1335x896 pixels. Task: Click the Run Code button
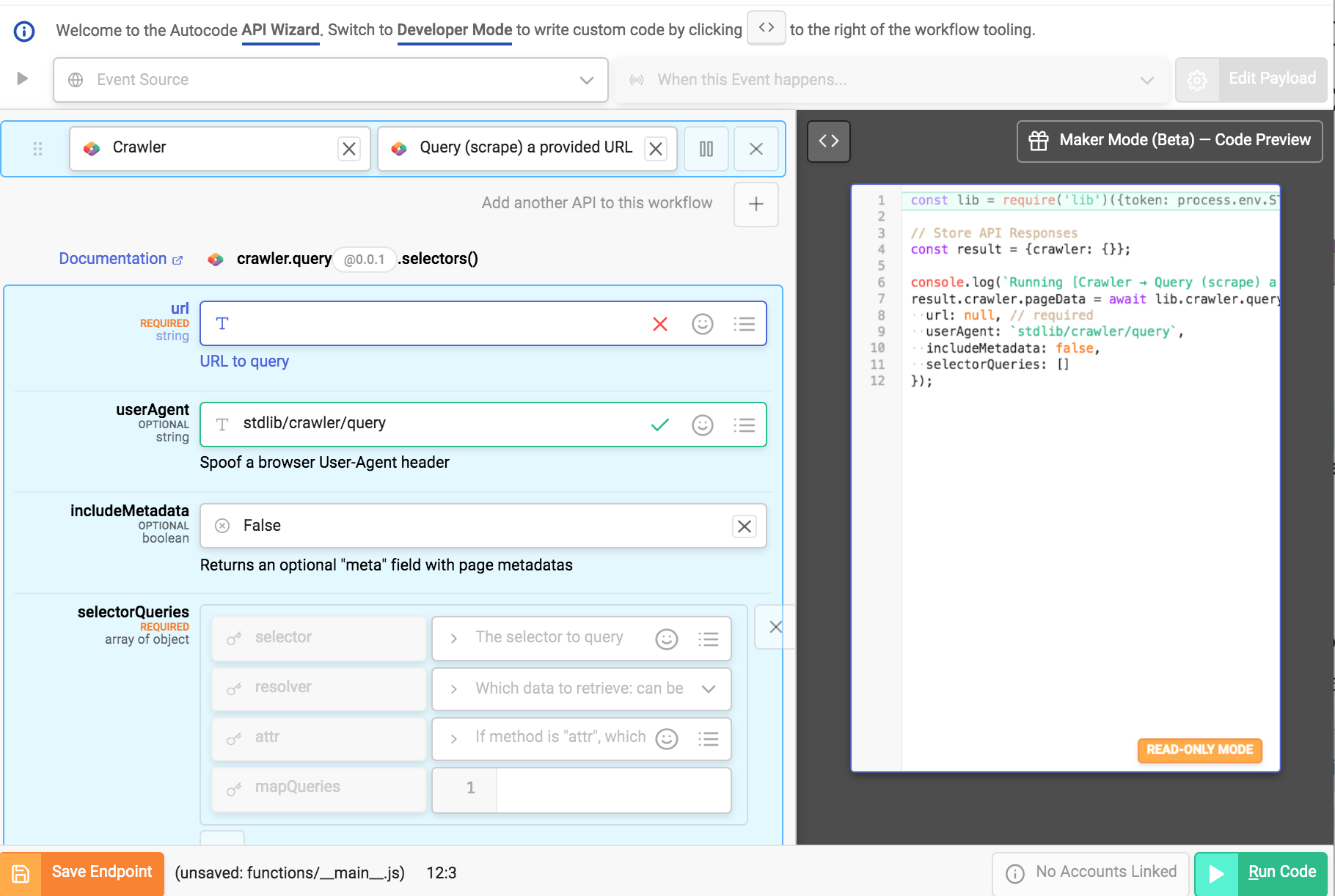pyautogui.click(x=1262, y=873)
